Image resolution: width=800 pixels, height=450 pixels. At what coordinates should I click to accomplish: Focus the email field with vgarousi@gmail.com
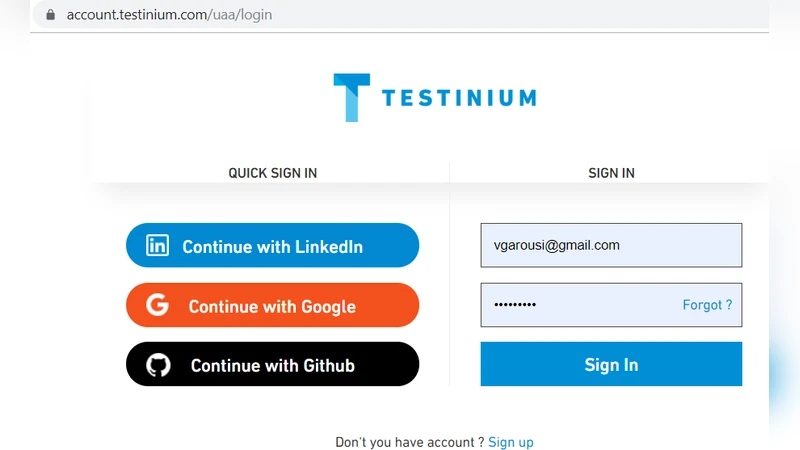pos(611,245)
